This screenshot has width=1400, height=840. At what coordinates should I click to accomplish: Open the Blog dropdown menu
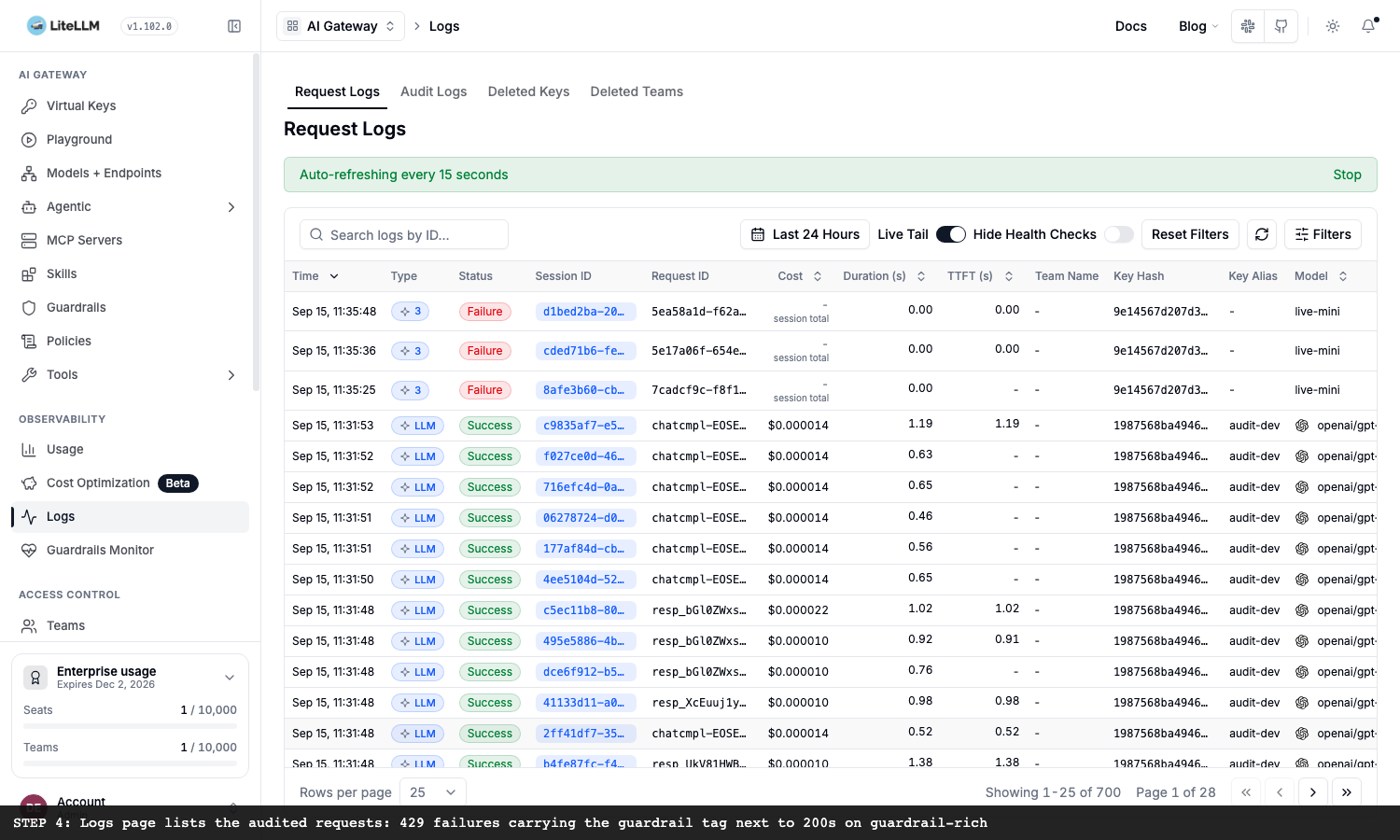[x=1198, y=26]
